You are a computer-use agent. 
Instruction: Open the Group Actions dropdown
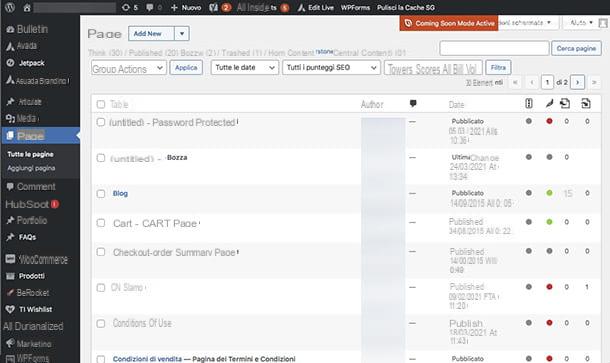click(x=129, y=68)
